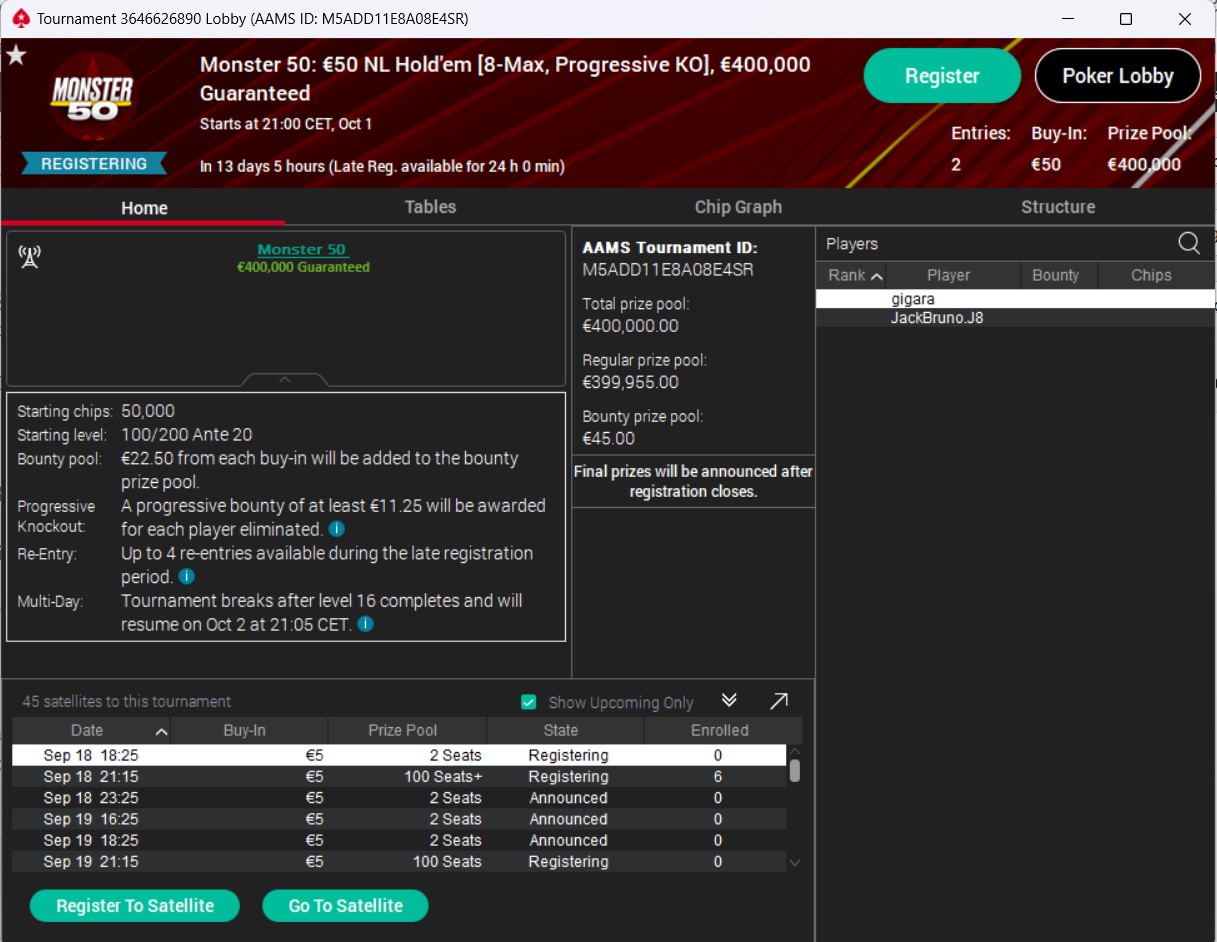Click the favorite star icon
The height and width of the screenshot is (942, 1217).
(x=16, y=55)
